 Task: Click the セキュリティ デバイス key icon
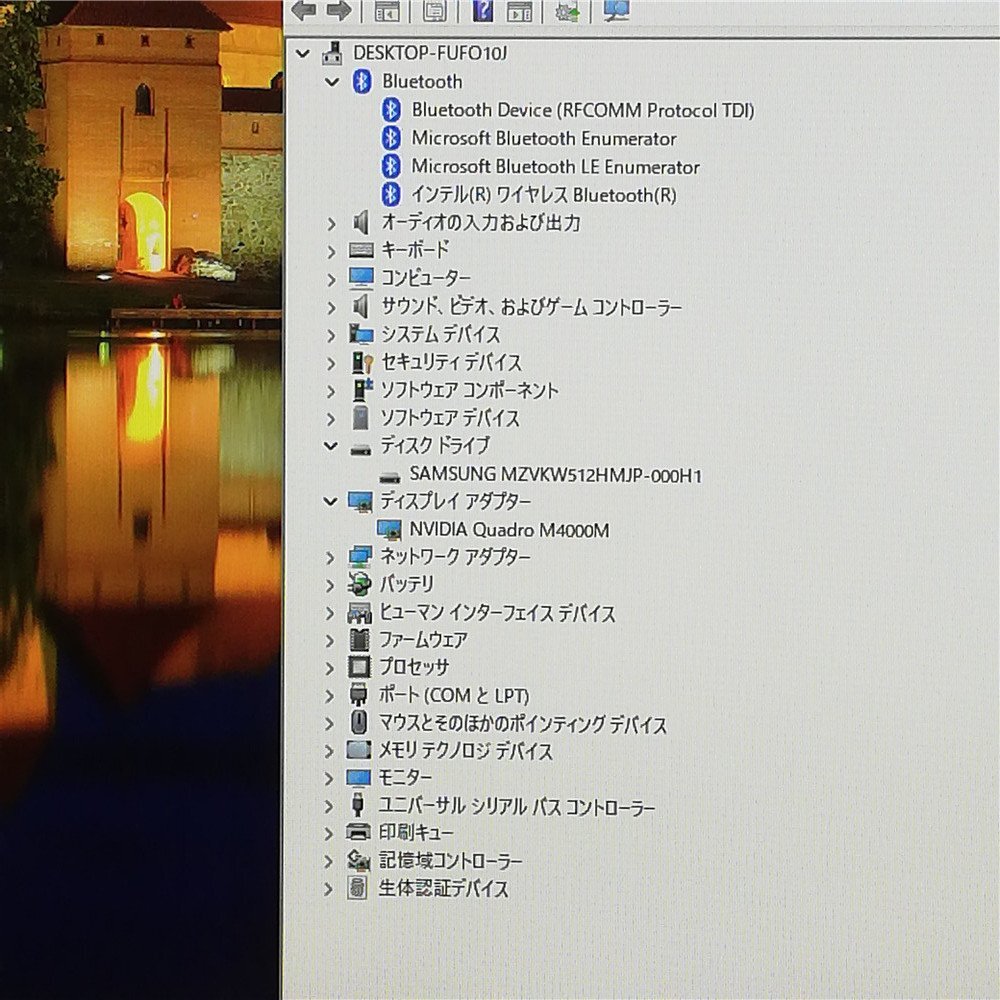coord(362,362)
